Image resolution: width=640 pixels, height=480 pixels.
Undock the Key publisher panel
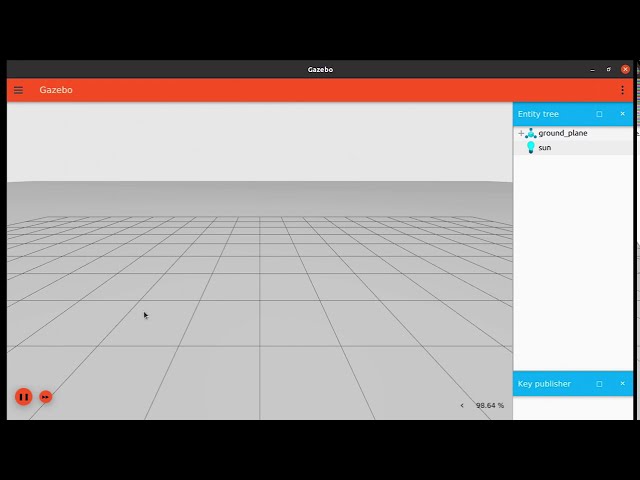click(599, 384)
